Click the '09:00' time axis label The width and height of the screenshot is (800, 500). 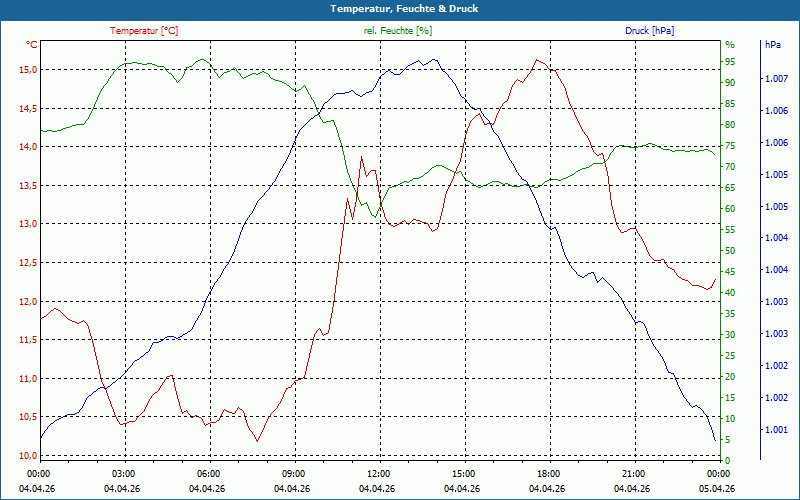click(x=292, y=473)
